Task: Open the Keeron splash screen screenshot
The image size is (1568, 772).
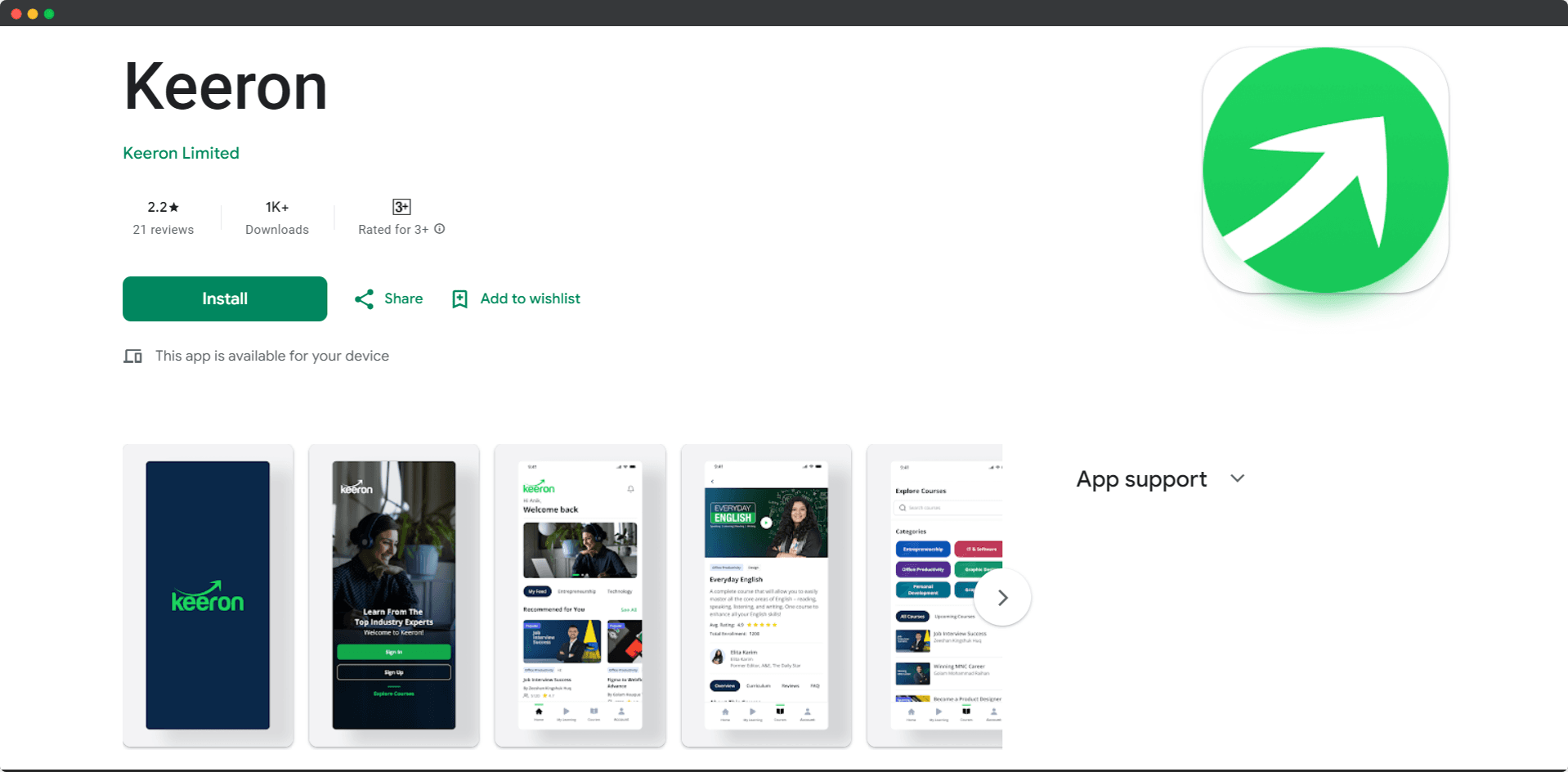Action: (x=208, y=595)
